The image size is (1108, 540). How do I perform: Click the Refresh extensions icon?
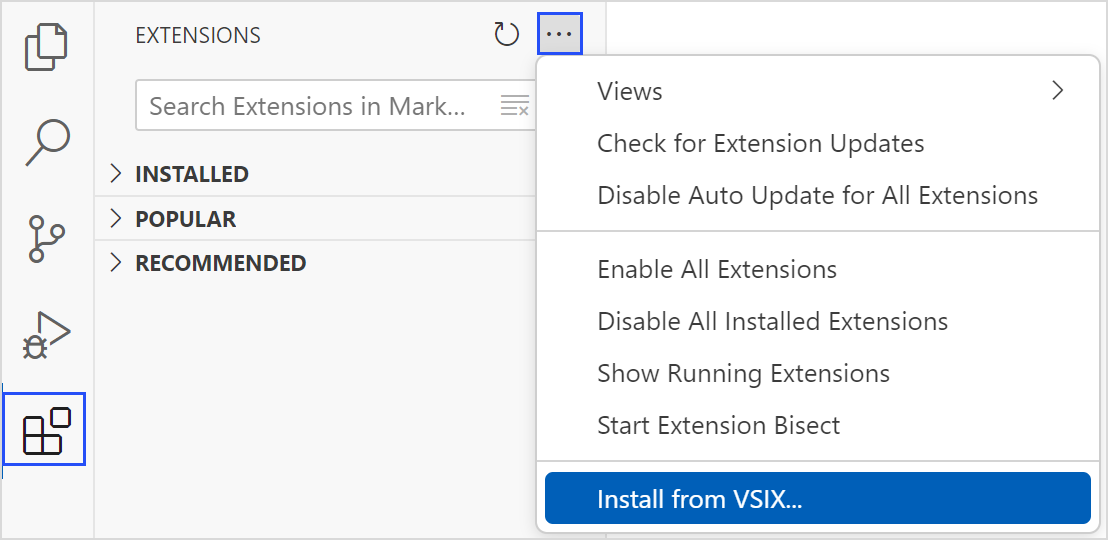pyautogui.click(x=507, y=35)
